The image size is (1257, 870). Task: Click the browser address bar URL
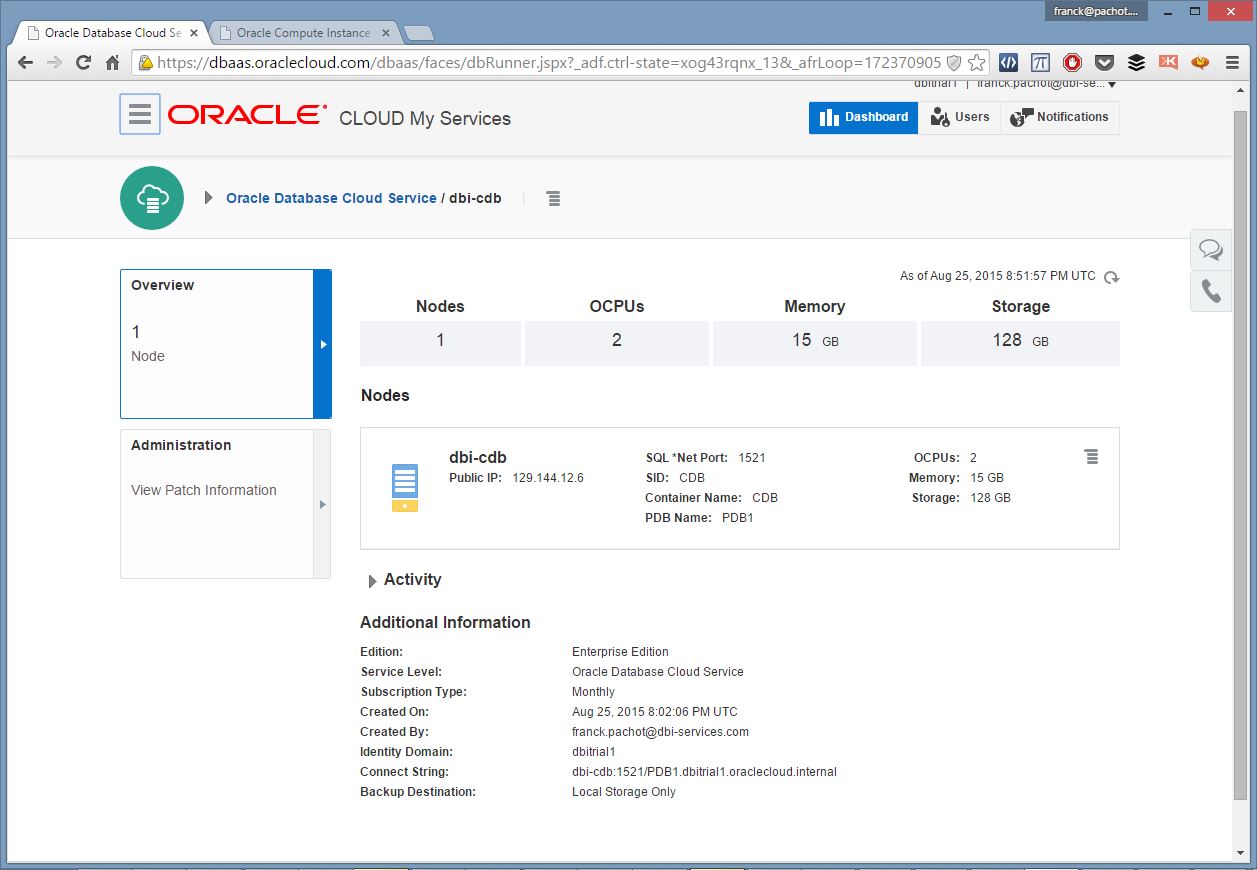[549, 62]
